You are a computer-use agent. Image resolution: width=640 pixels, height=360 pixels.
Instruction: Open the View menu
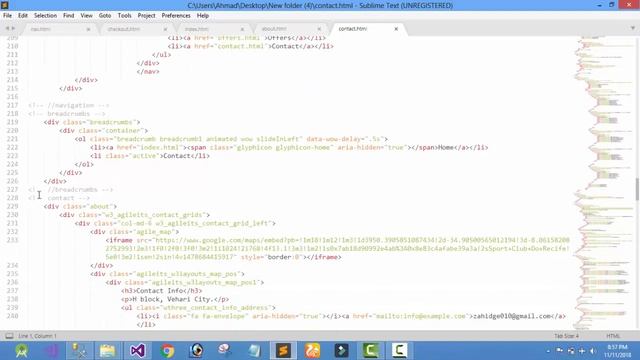pyautogui.click(x=86, y=16)
